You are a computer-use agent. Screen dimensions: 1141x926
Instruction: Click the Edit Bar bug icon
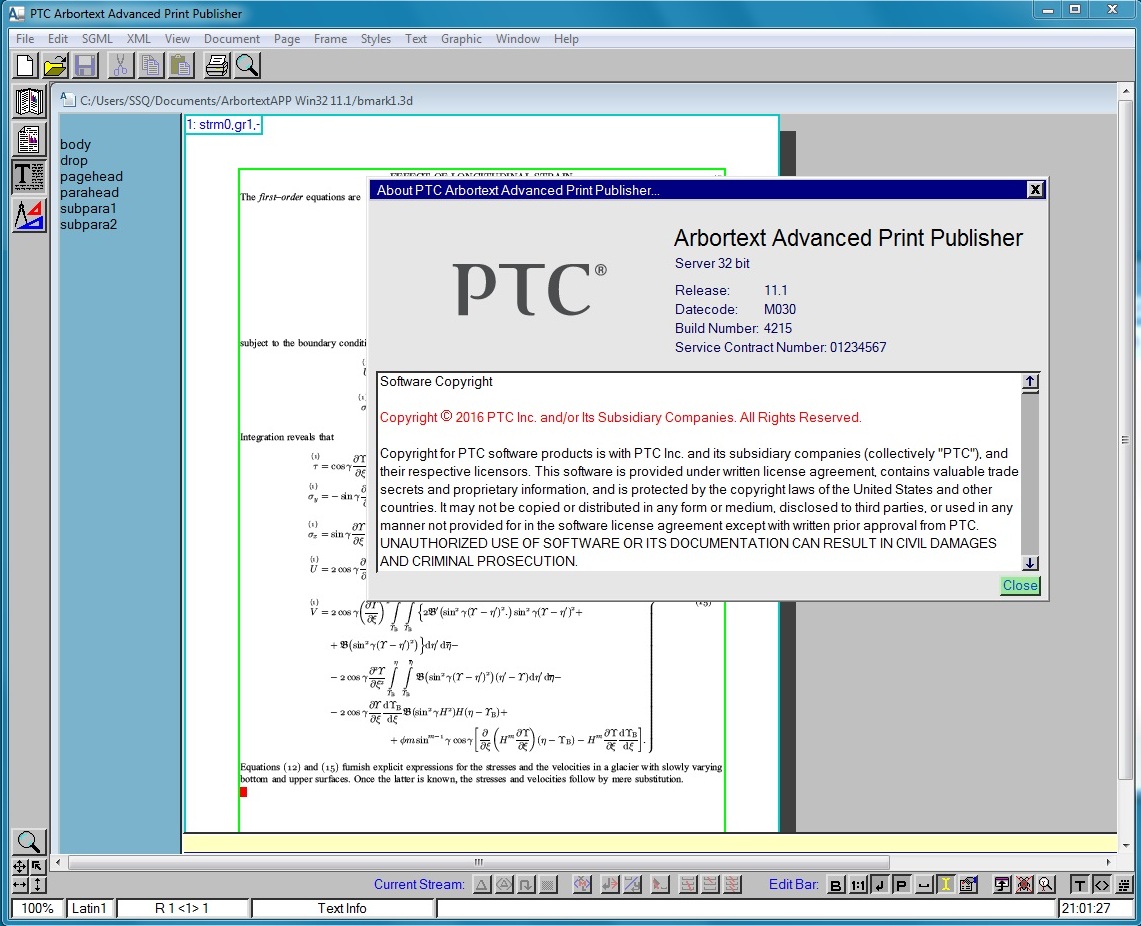1024,885
